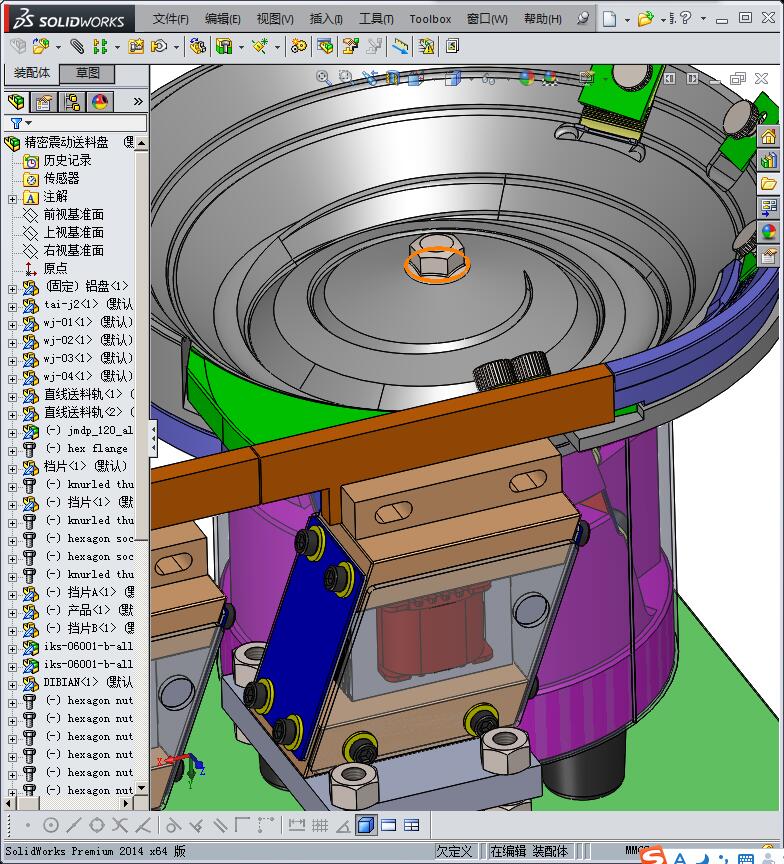This screenshot has height=864, width=784.
Task: Click the Assembly Features icon
Action: click(x=224, y=46)
